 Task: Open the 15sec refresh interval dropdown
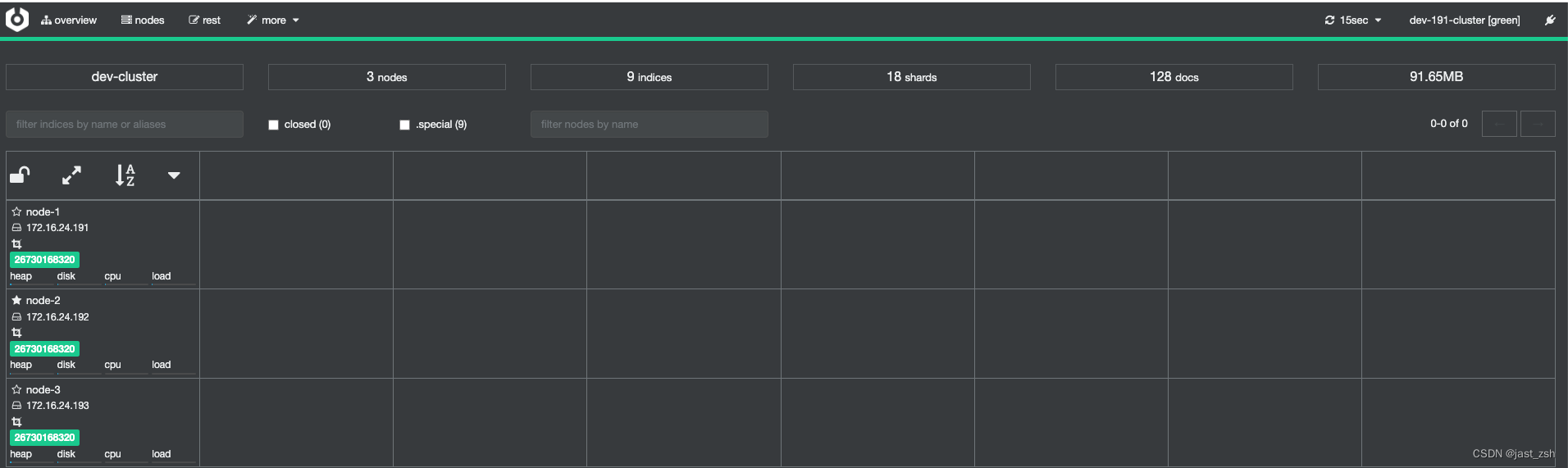1353,20
